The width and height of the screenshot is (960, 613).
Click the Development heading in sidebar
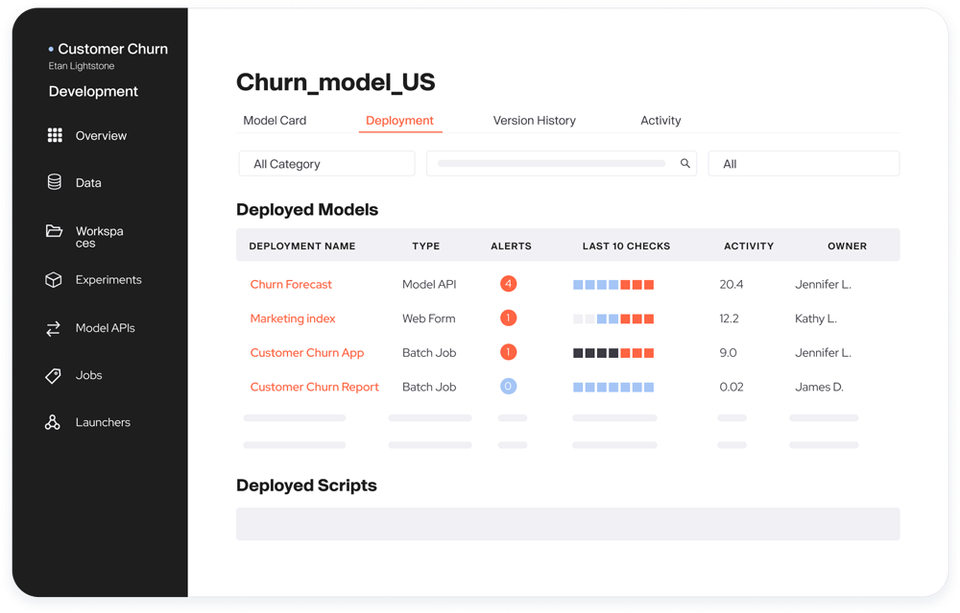93,91
